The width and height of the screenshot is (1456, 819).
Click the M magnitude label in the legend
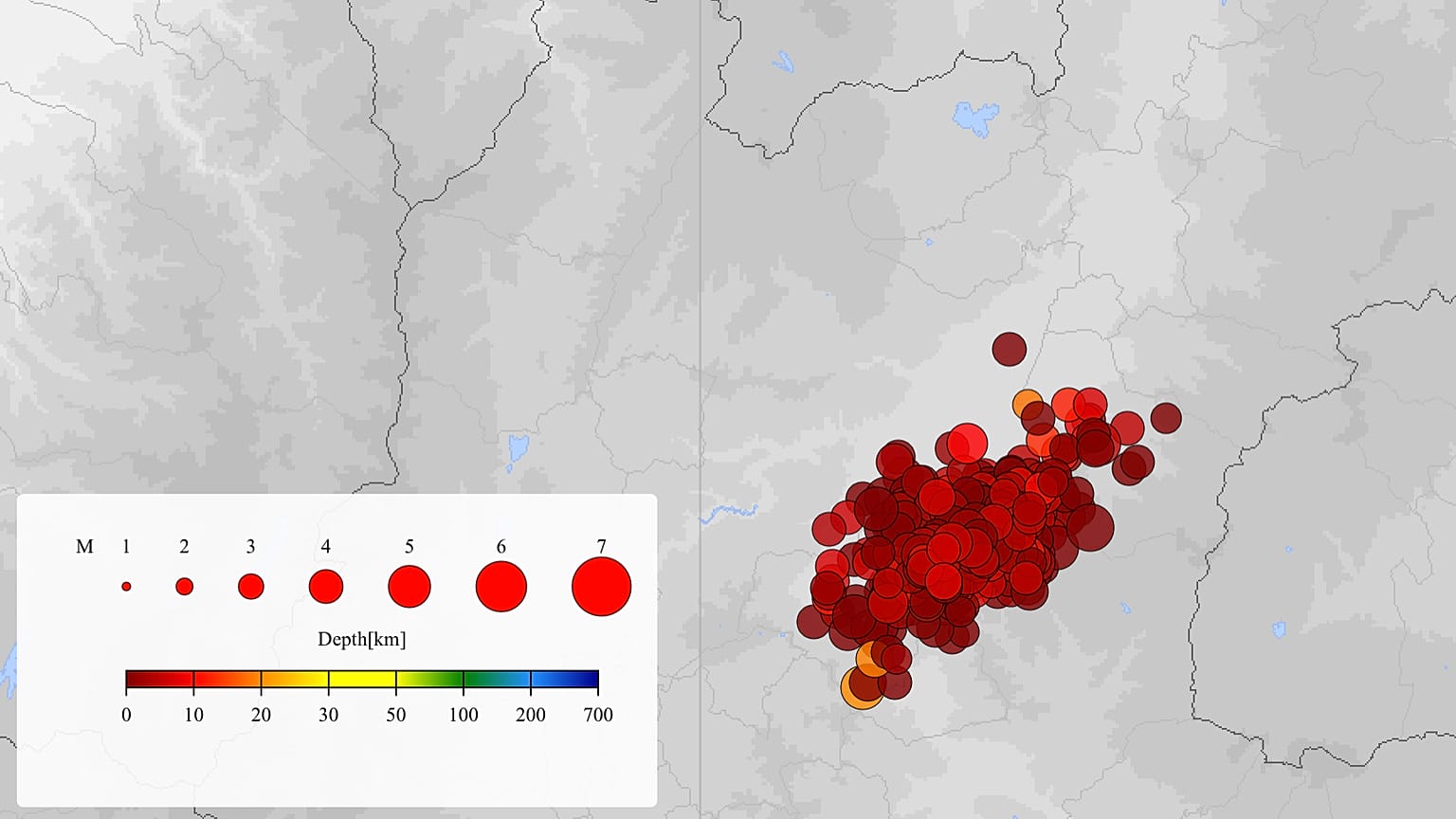(x=84, y=547)
